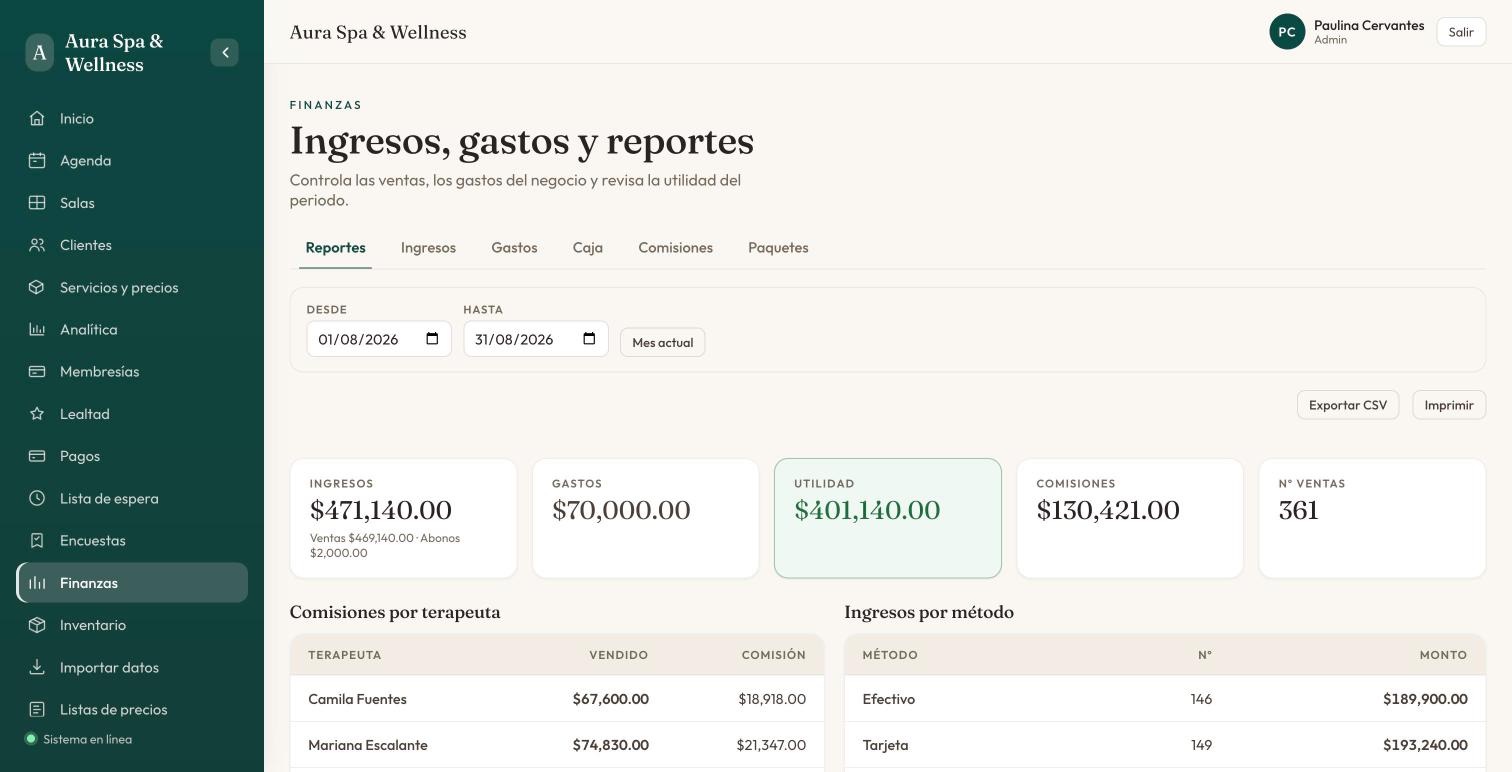The image size is (1512, 772).
Task: Click the Encuestas clipboard icon
Action: 37,540
